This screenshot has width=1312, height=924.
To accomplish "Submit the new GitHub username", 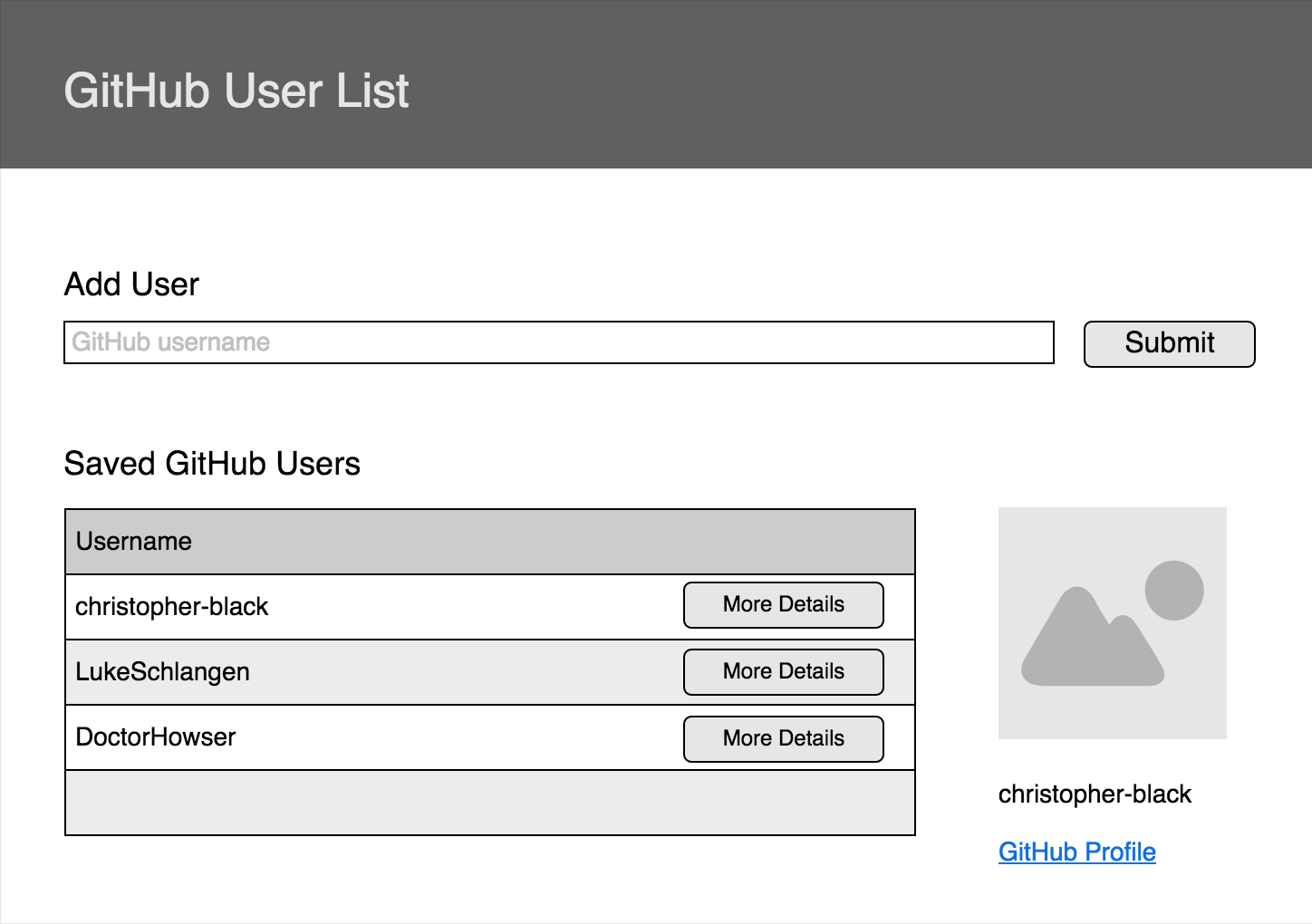I will (1169, 343).
